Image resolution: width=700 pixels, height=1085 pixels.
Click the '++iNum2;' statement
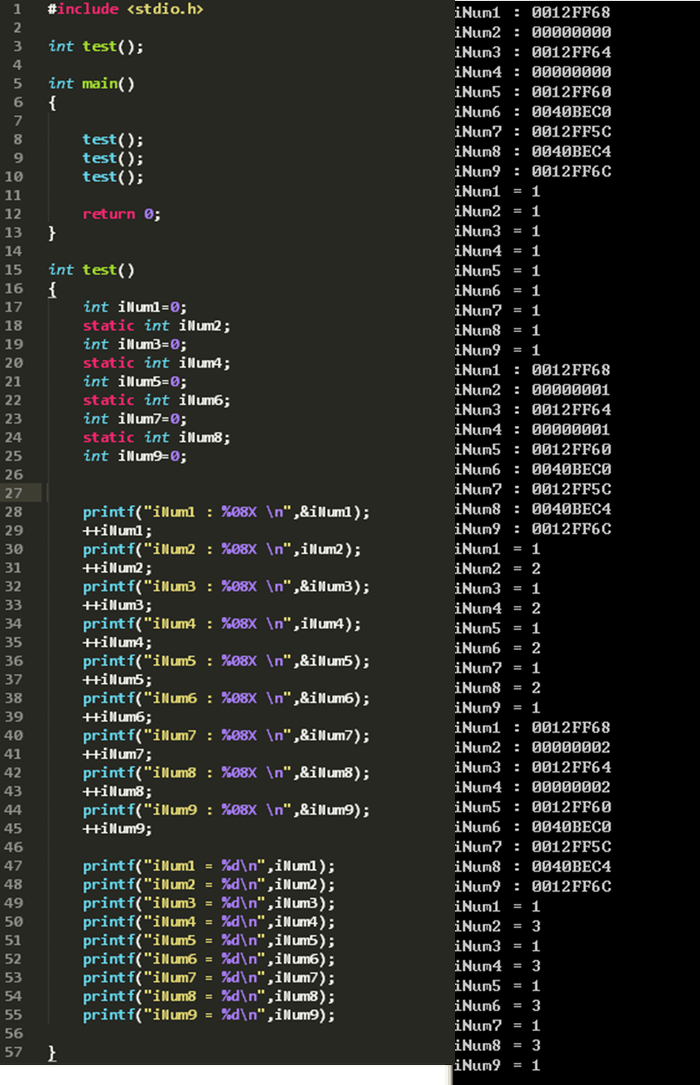click(118, 569)
